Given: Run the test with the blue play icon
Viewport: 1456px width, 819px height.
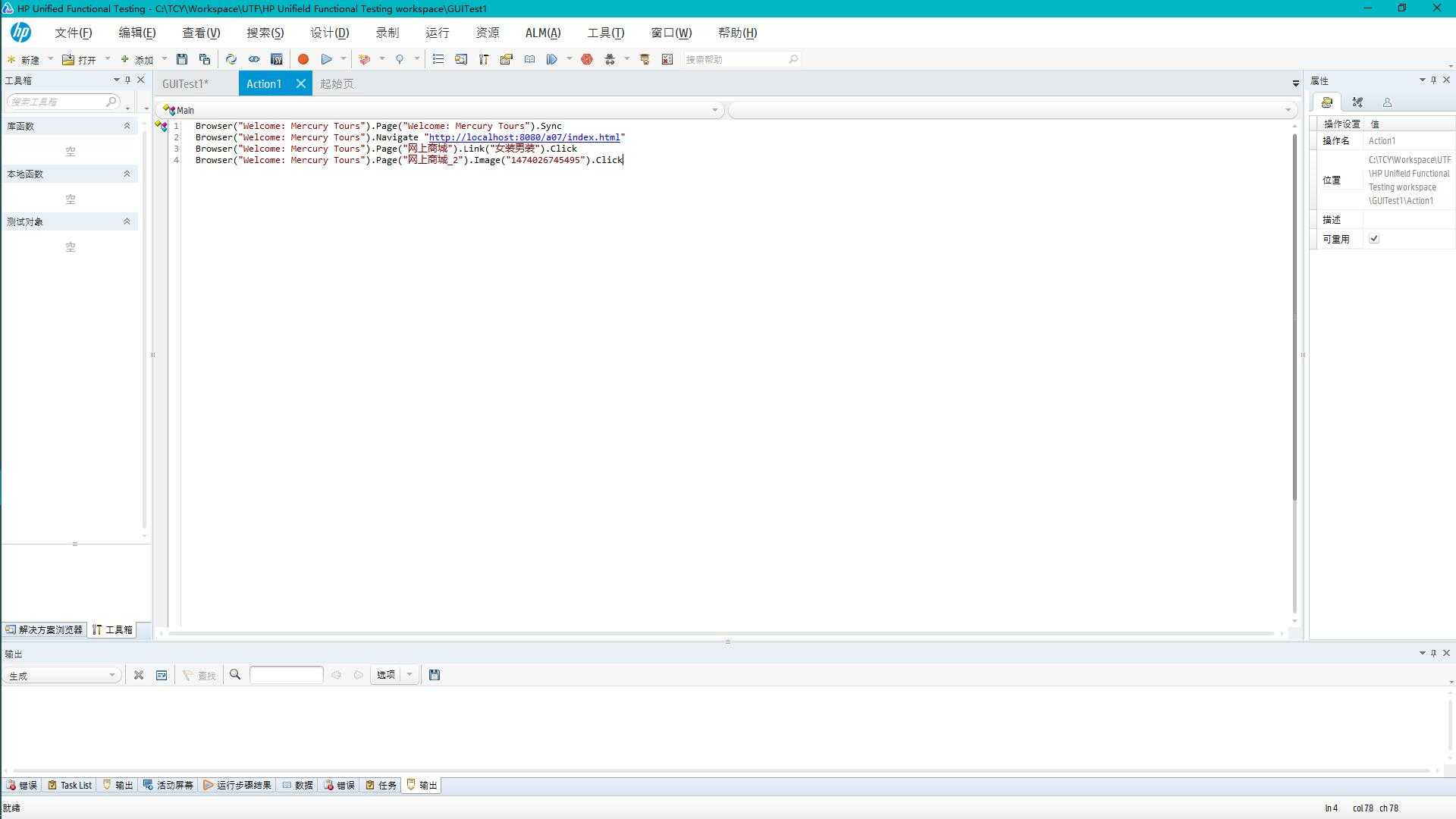Looking at the screenshot, I should click(x=327, y=59).
